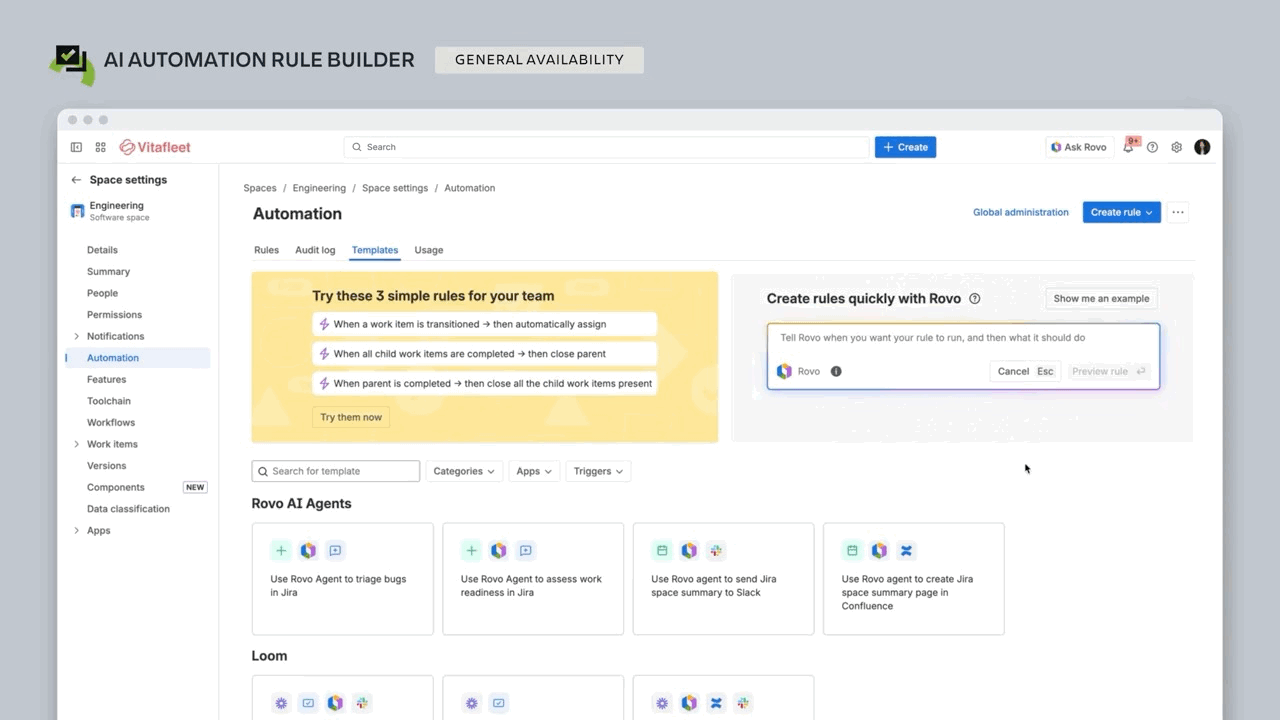Expand the Work items sidebar item
Viewport: 1280px width, 720px height.
tap(77, 444)
